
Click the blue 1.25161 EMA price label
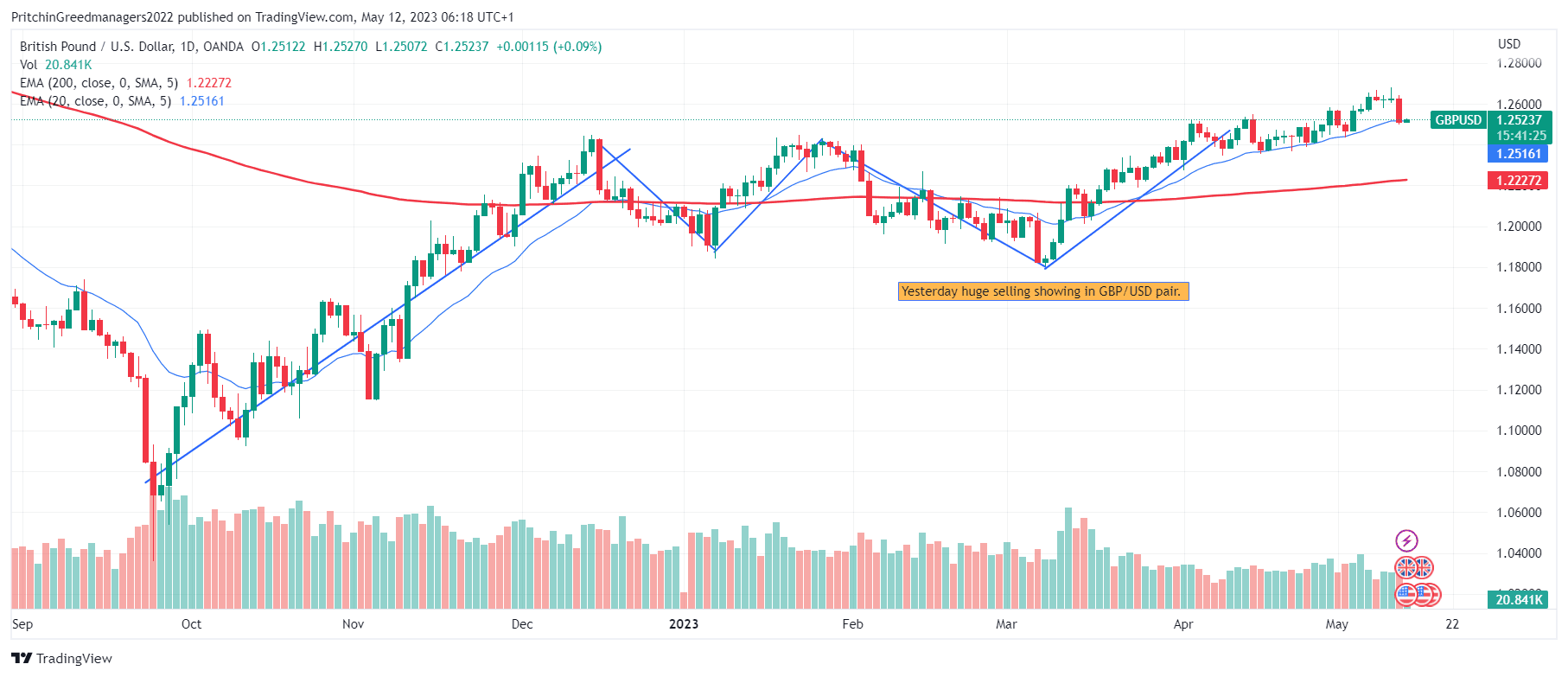click(x=1520, y=154)
